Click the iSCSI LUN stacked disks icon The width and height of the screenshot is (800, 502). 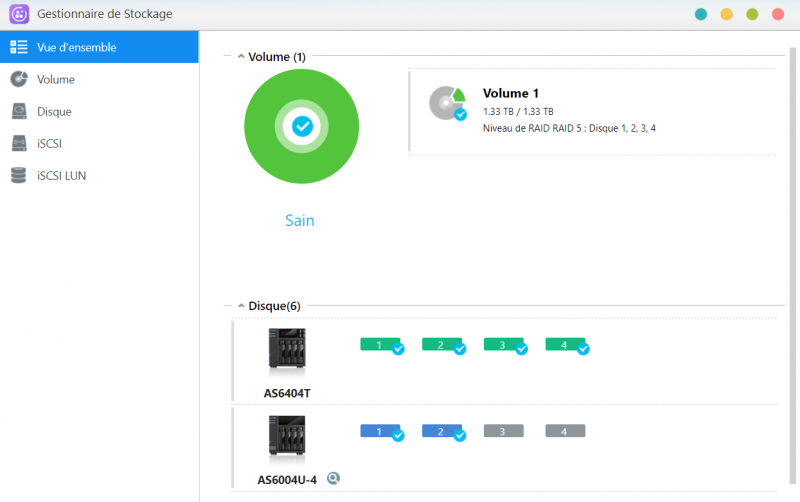tap(18, 175)
